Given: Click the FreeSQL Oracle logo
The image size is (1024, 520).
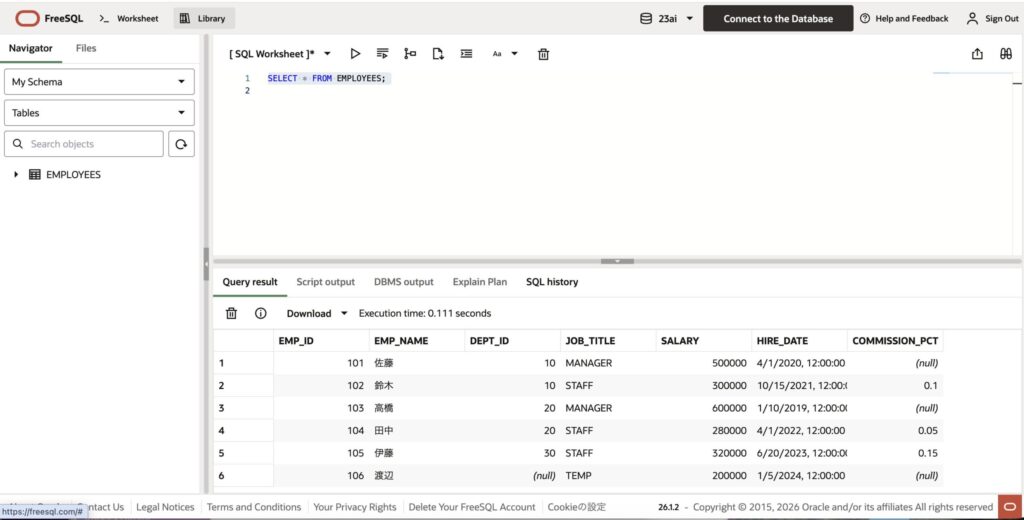Looking at the screenshot, I should (x=50, y=18).
